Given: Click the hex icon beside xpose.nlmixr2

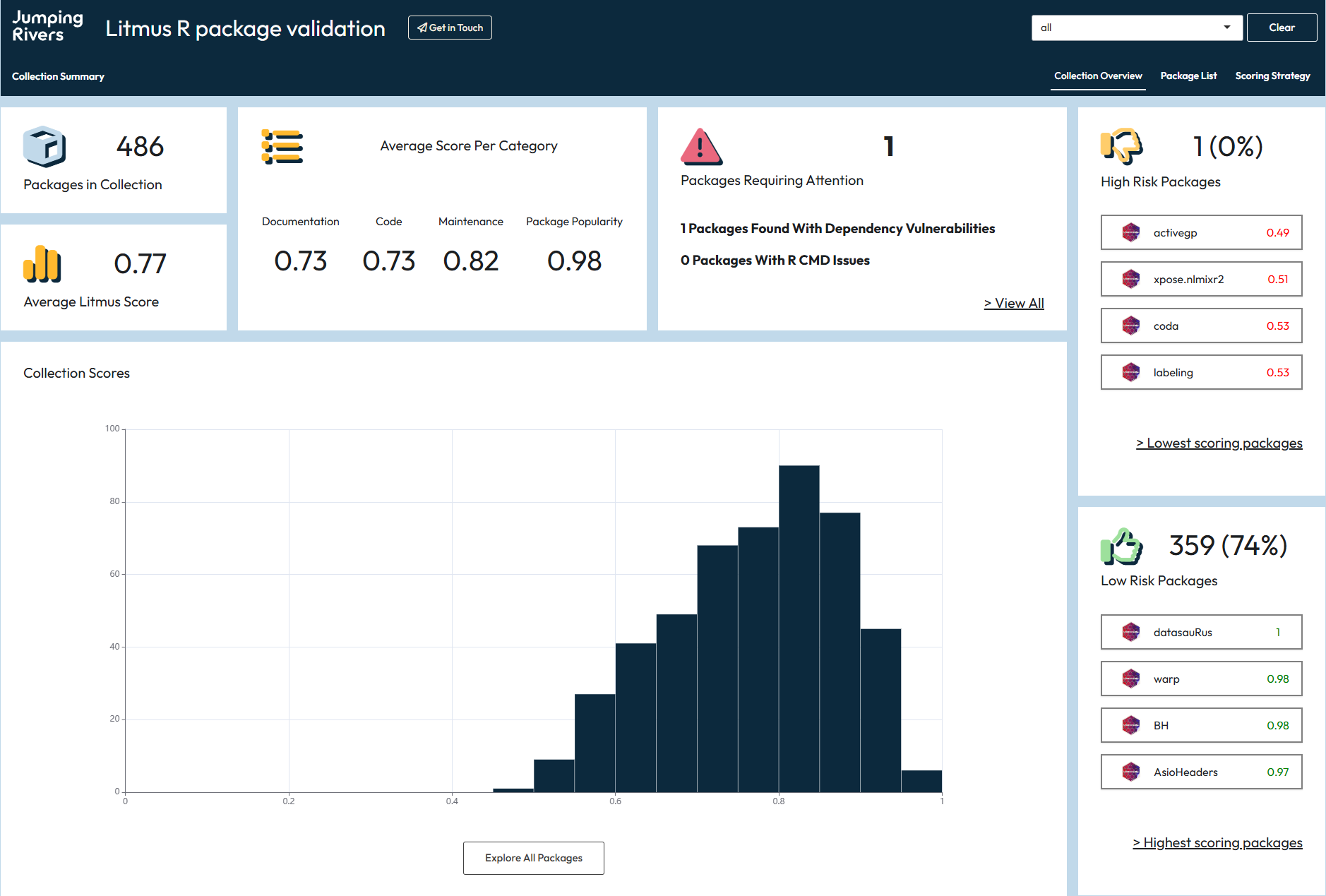Looking at the screenshot, I should [1131, 279].
